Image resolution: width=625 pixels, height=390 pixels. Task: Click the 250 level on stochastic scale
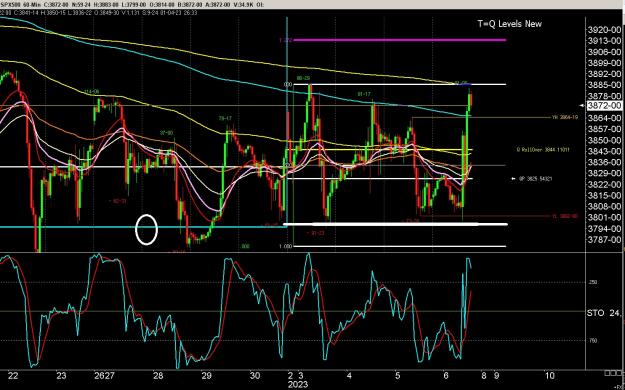point(593,282)
